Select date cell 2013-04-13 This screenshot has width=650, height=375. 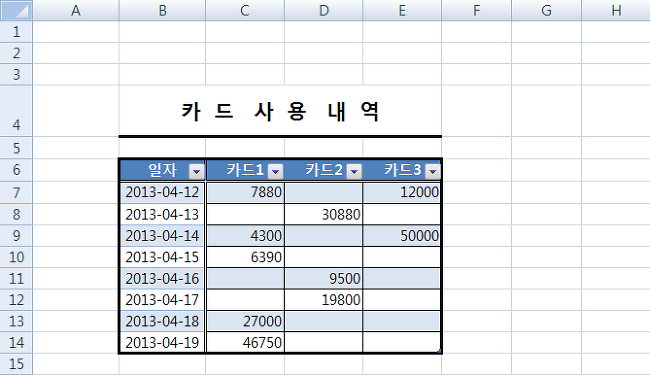[x=162, y=214]
